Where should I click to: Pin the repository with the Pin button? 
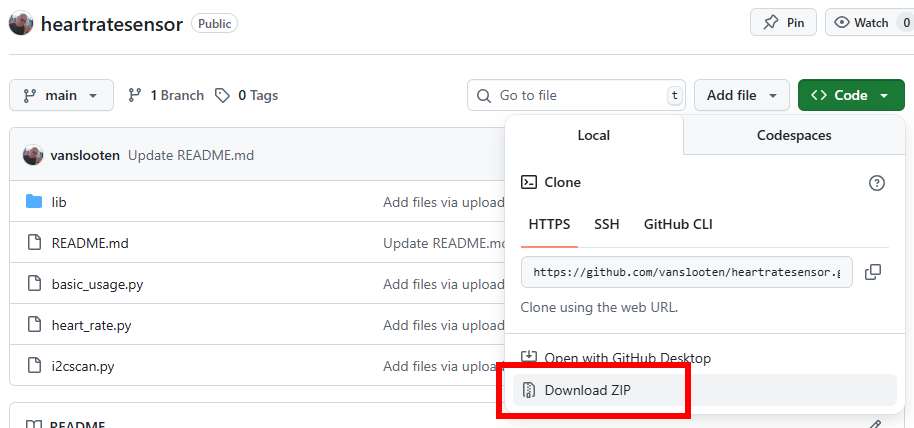783,23
